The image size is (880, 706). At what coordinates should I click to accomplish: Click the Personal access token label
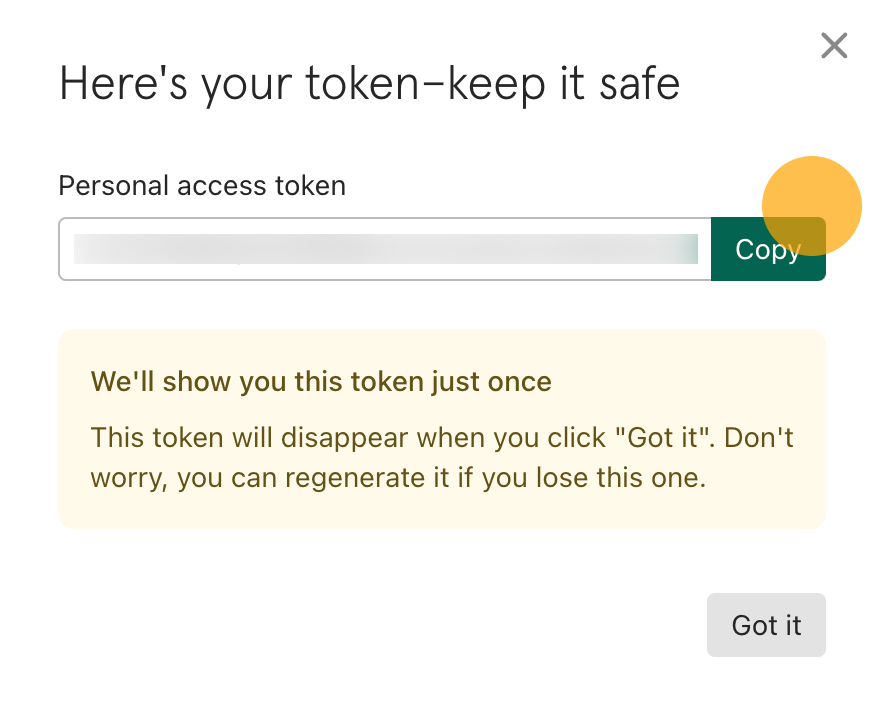coord(202,186)
